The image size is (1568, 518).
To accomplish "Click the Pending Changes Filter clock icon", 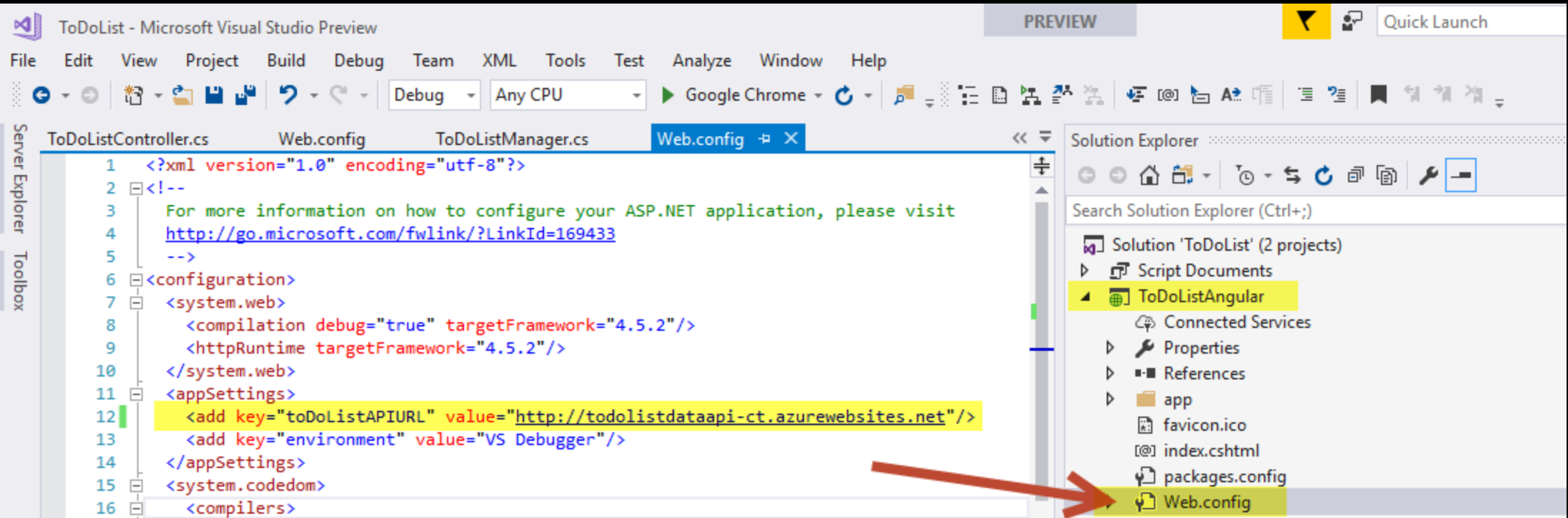I will tap(1245, 175).
